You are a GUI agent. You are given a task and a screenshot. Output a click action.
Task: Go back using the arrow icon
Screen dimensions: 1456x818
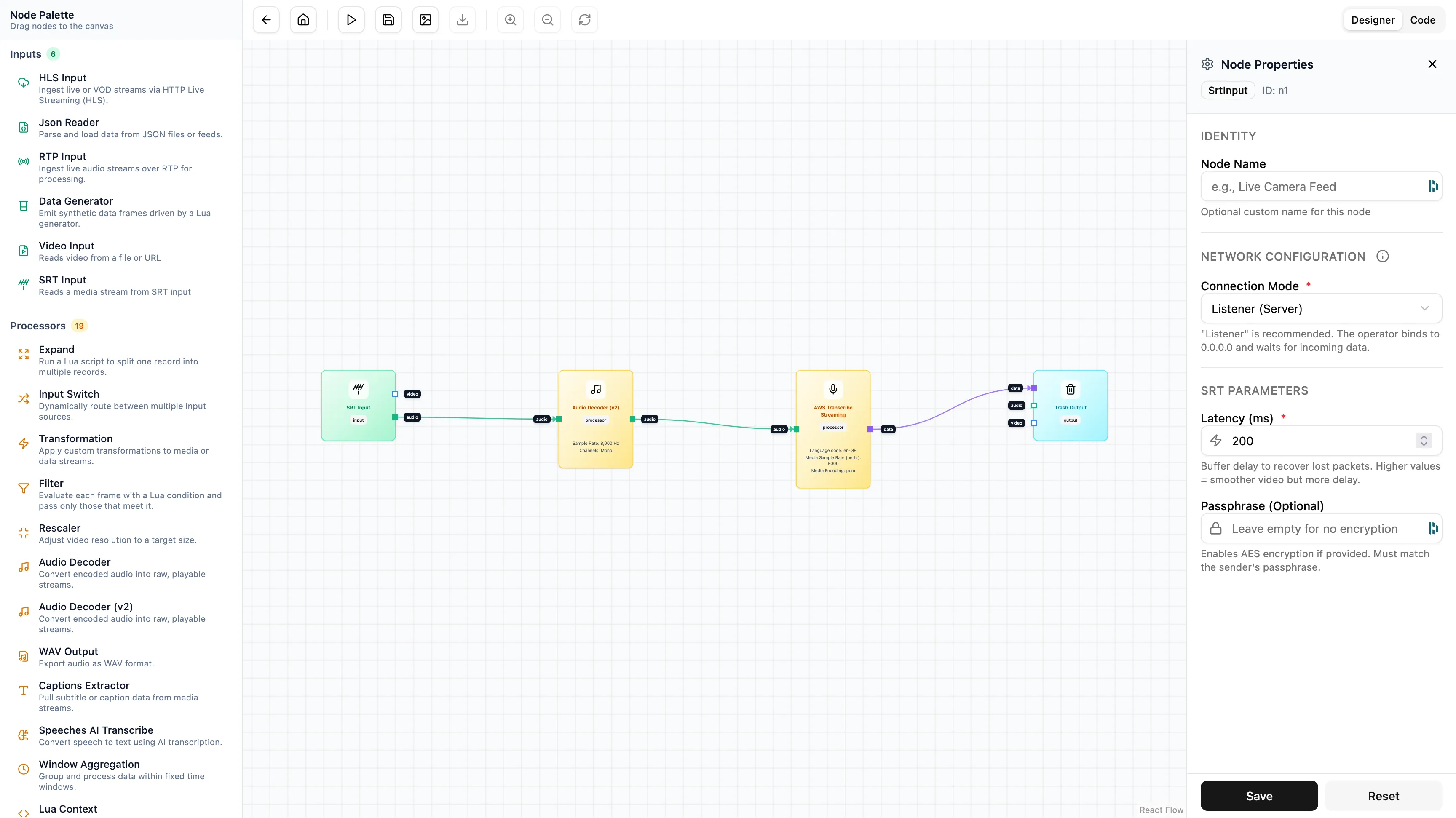pos(265,19)
